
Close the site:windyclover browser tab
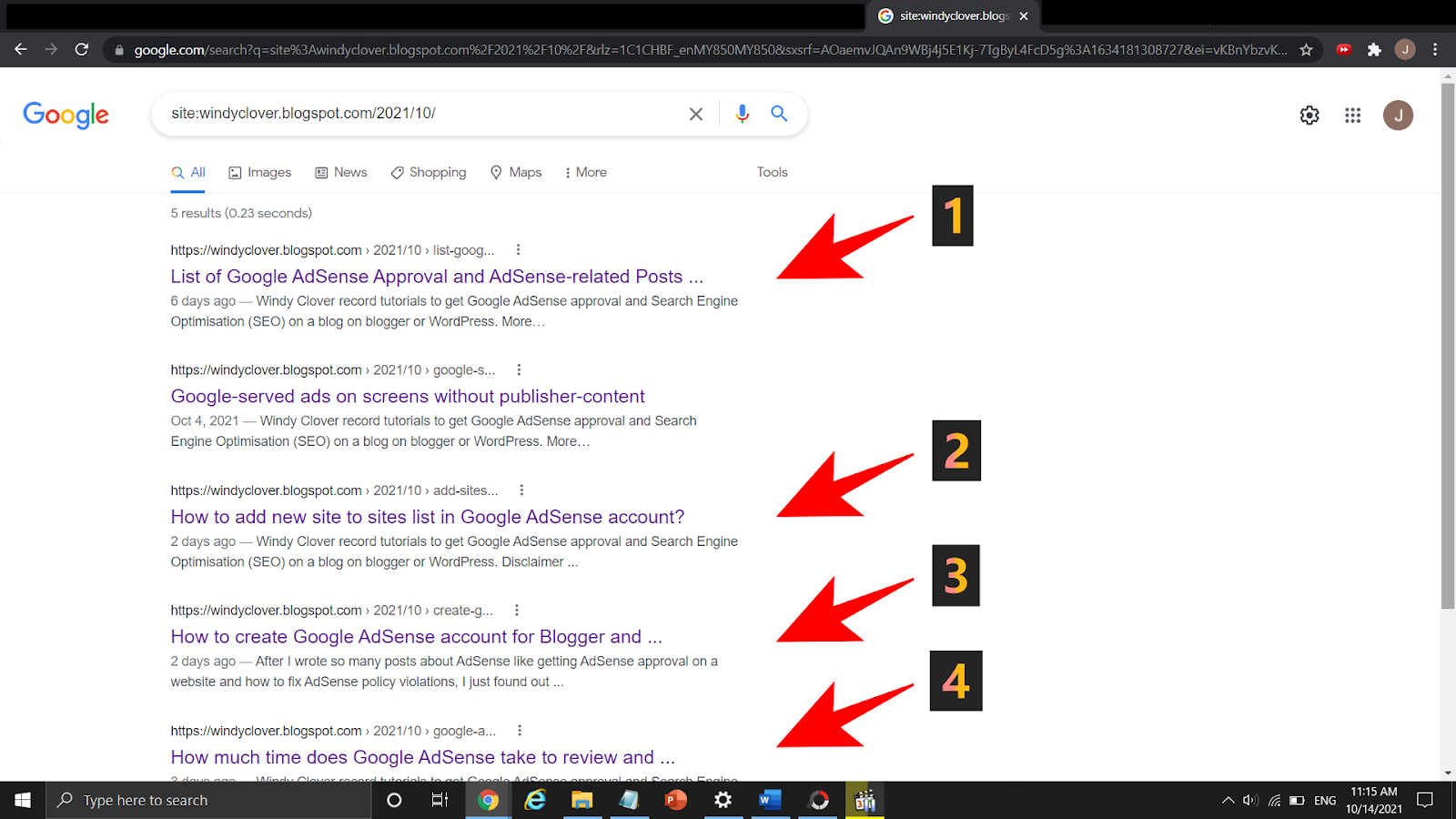(1024, 16)
